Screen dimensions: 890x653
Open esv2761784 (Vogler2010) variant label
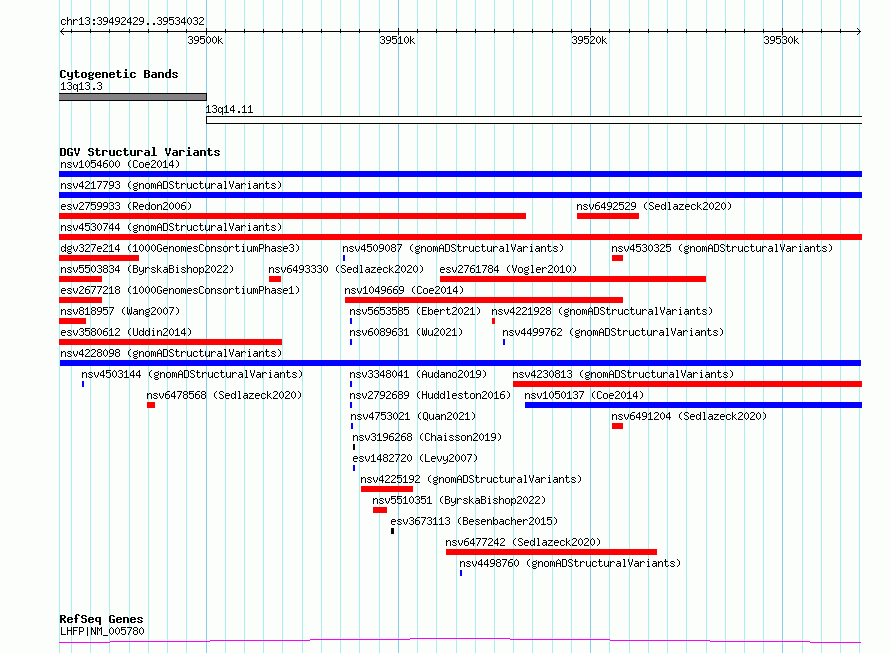tap(508, 269)
